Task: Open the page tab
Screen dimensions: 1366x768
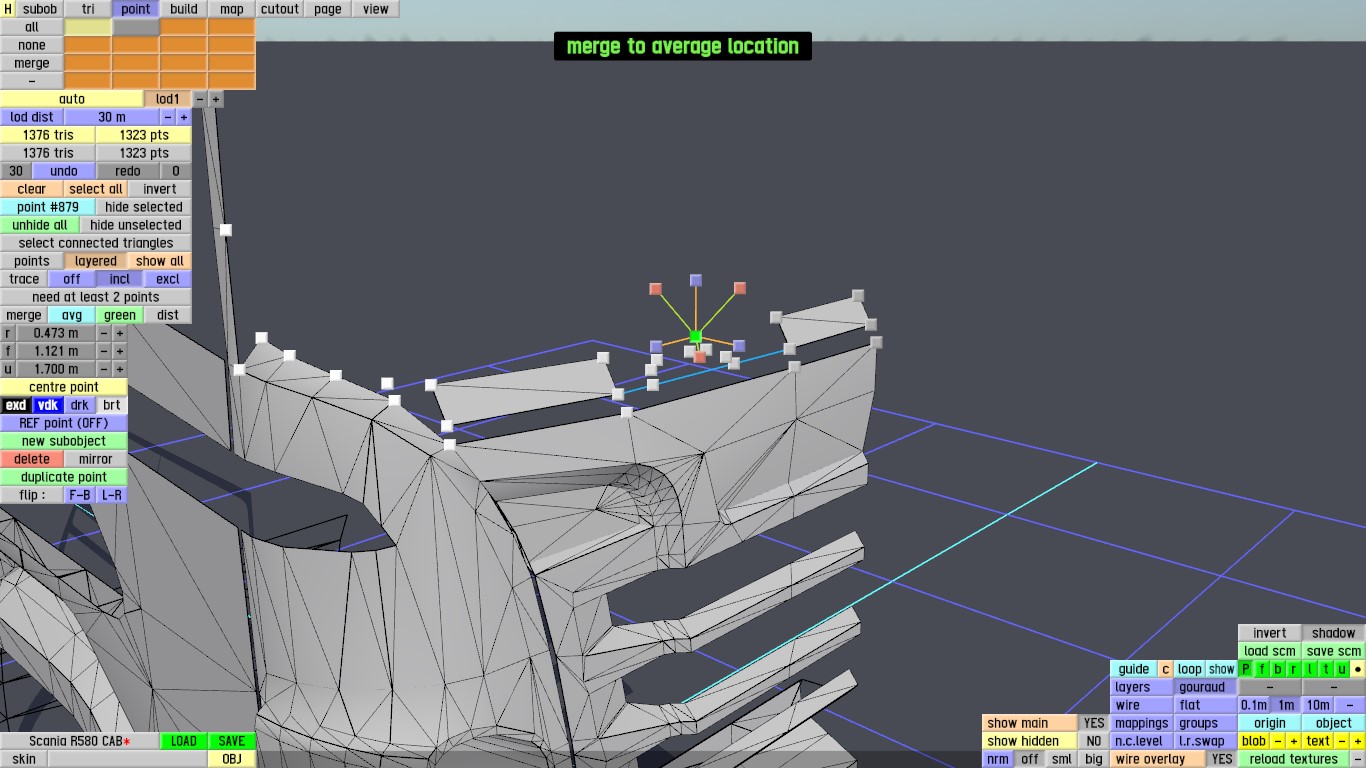Action: coord(328,9)
